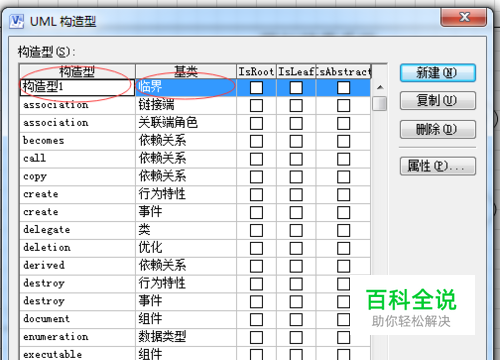Toggle IsAbstract for the copy row

[x=343, y=177]
